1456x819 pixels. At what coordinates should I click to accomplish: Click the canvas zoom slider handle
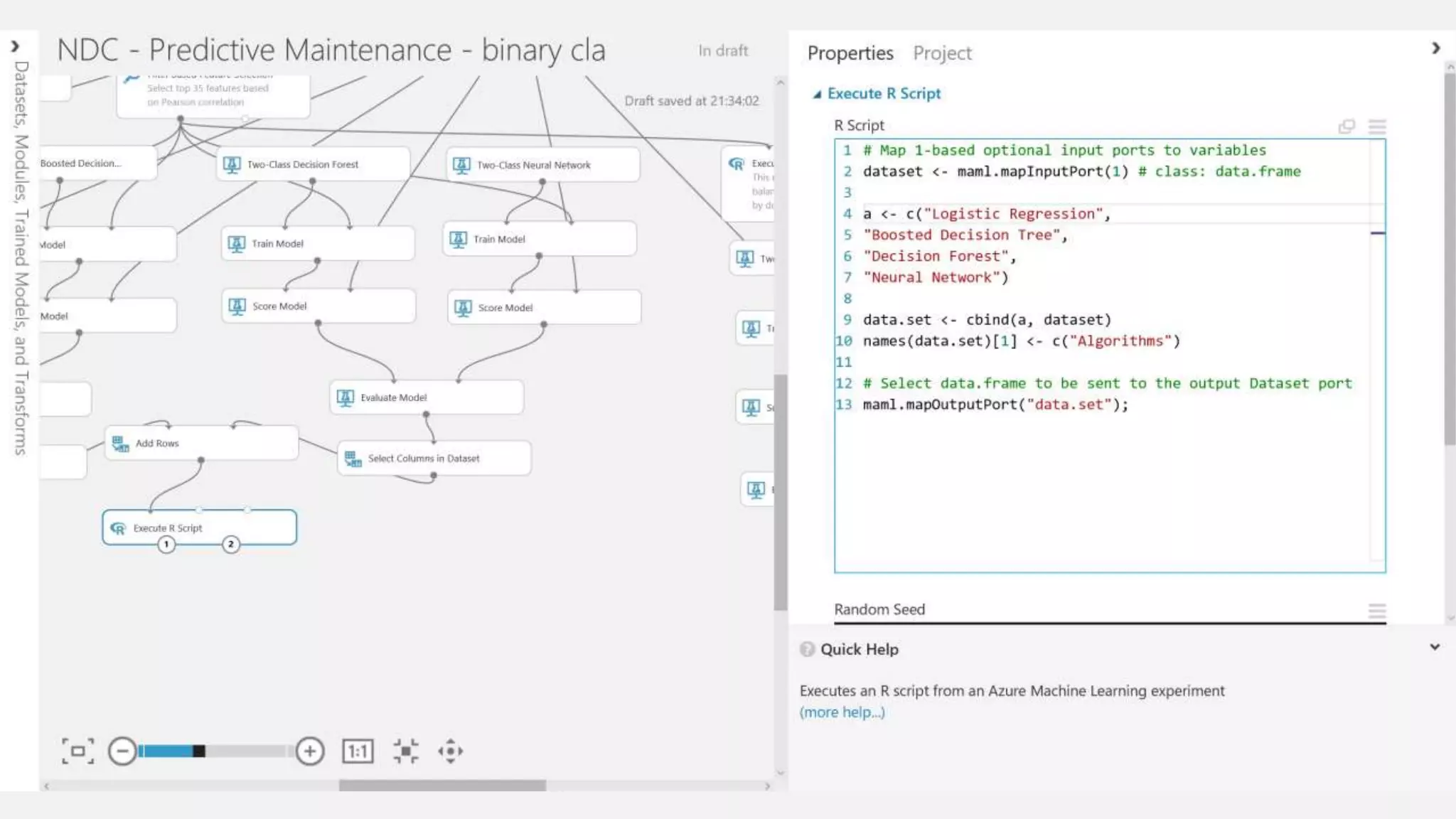[x=199, y=751]
